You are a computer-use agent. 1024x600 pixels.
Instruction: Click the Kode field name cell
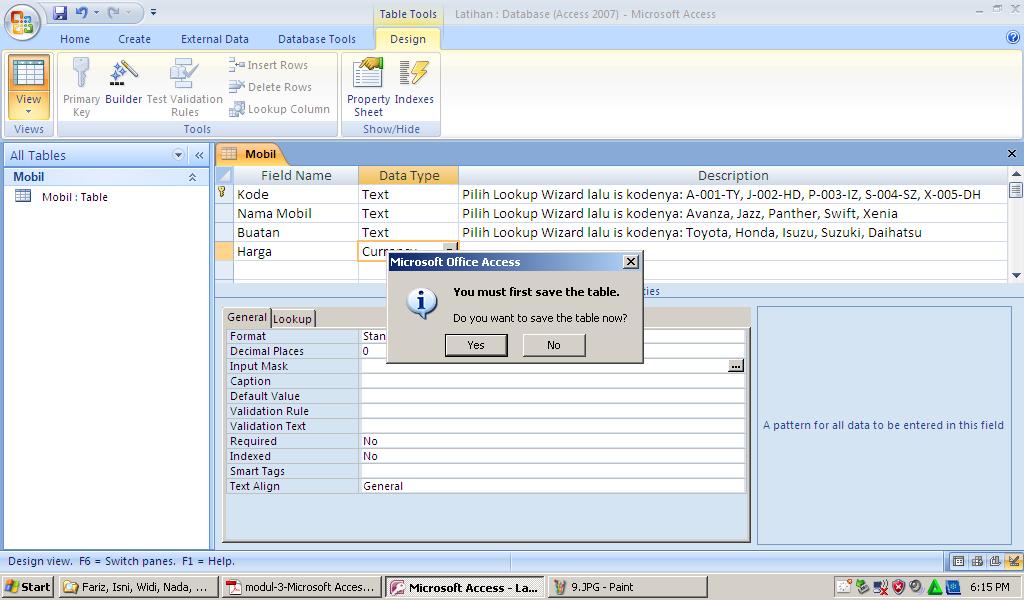[296, 195]
